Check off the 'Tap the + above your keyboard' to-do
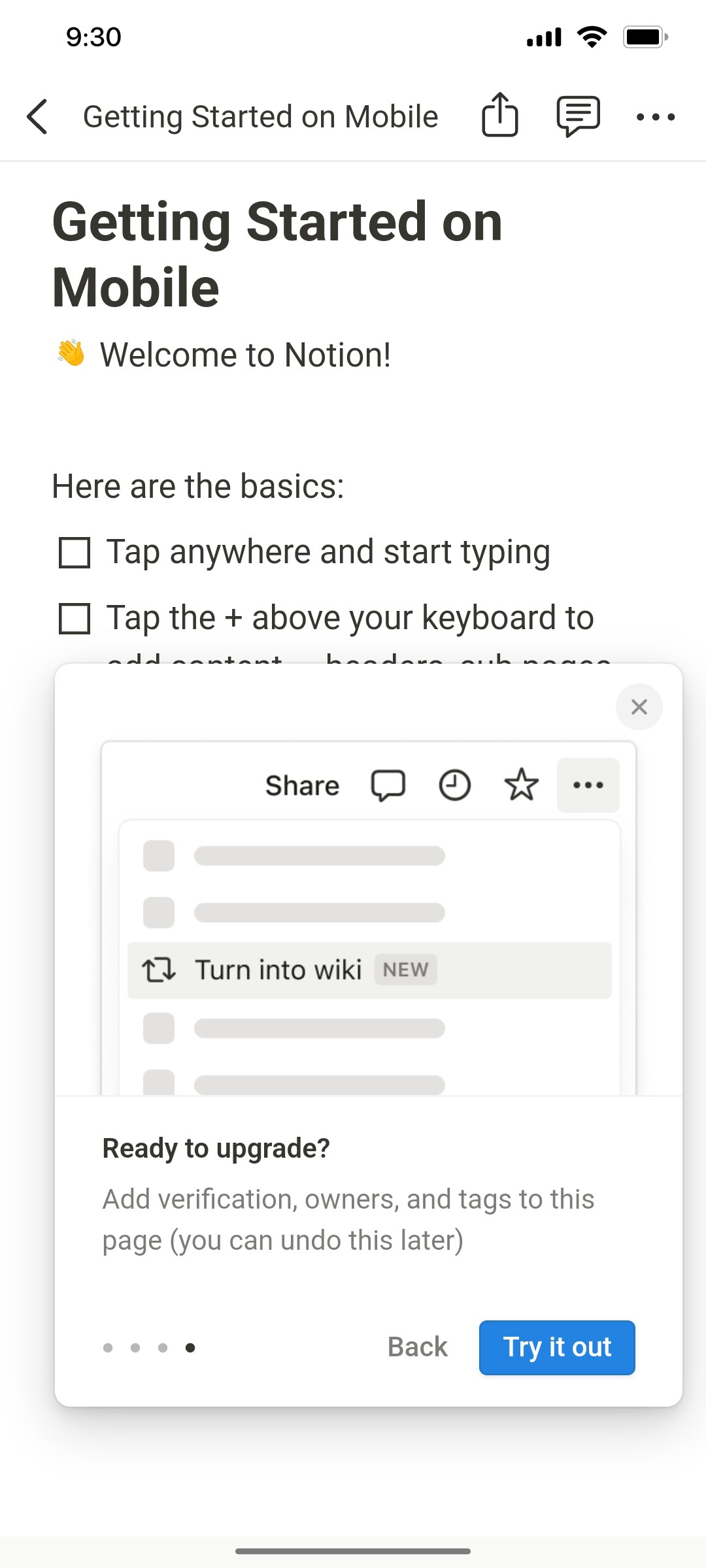This screenshot has height=1568, width=706. 75,617
